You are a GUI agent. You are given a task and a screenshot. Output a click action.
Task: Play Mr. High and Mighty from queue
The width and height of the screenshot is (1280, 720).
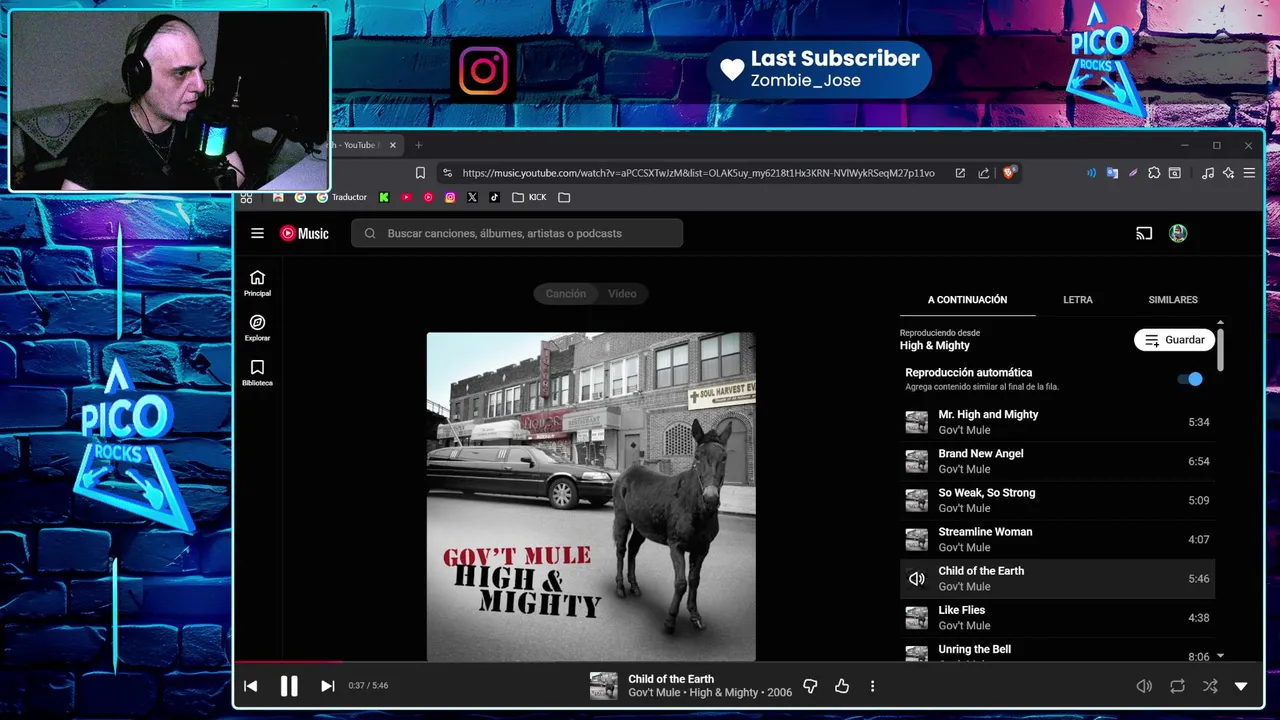pos(1057,422)
